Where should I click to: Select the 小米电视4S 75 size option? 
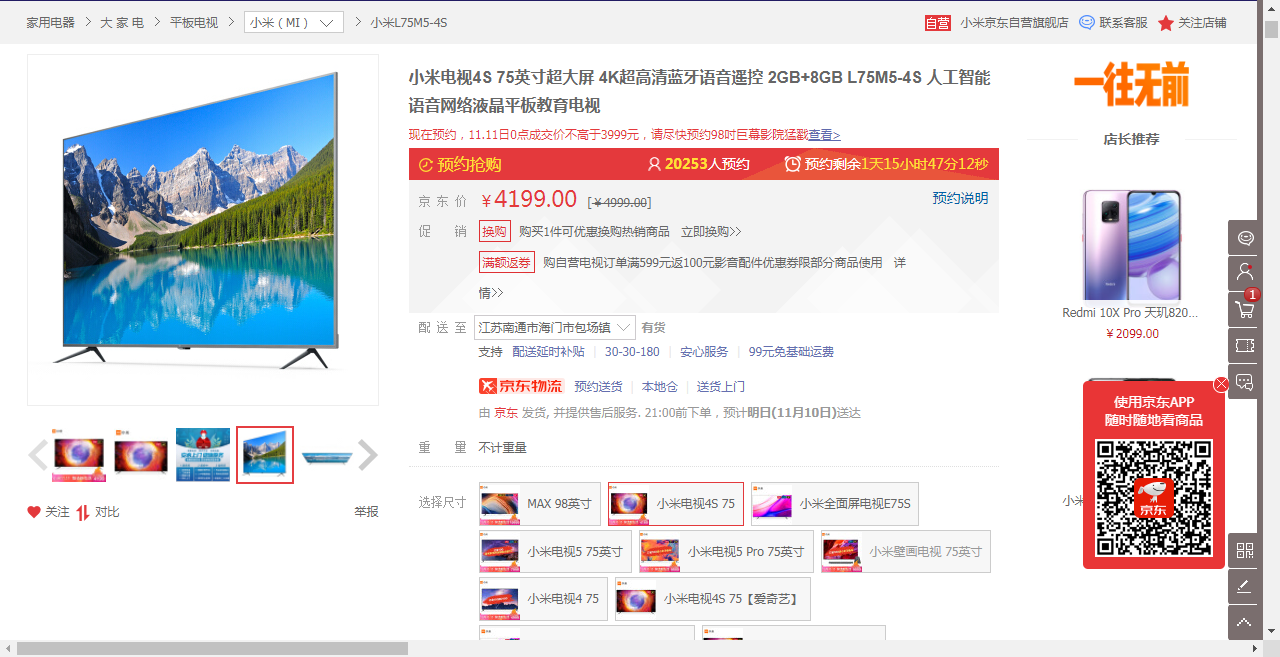click(x=676, y=504)
